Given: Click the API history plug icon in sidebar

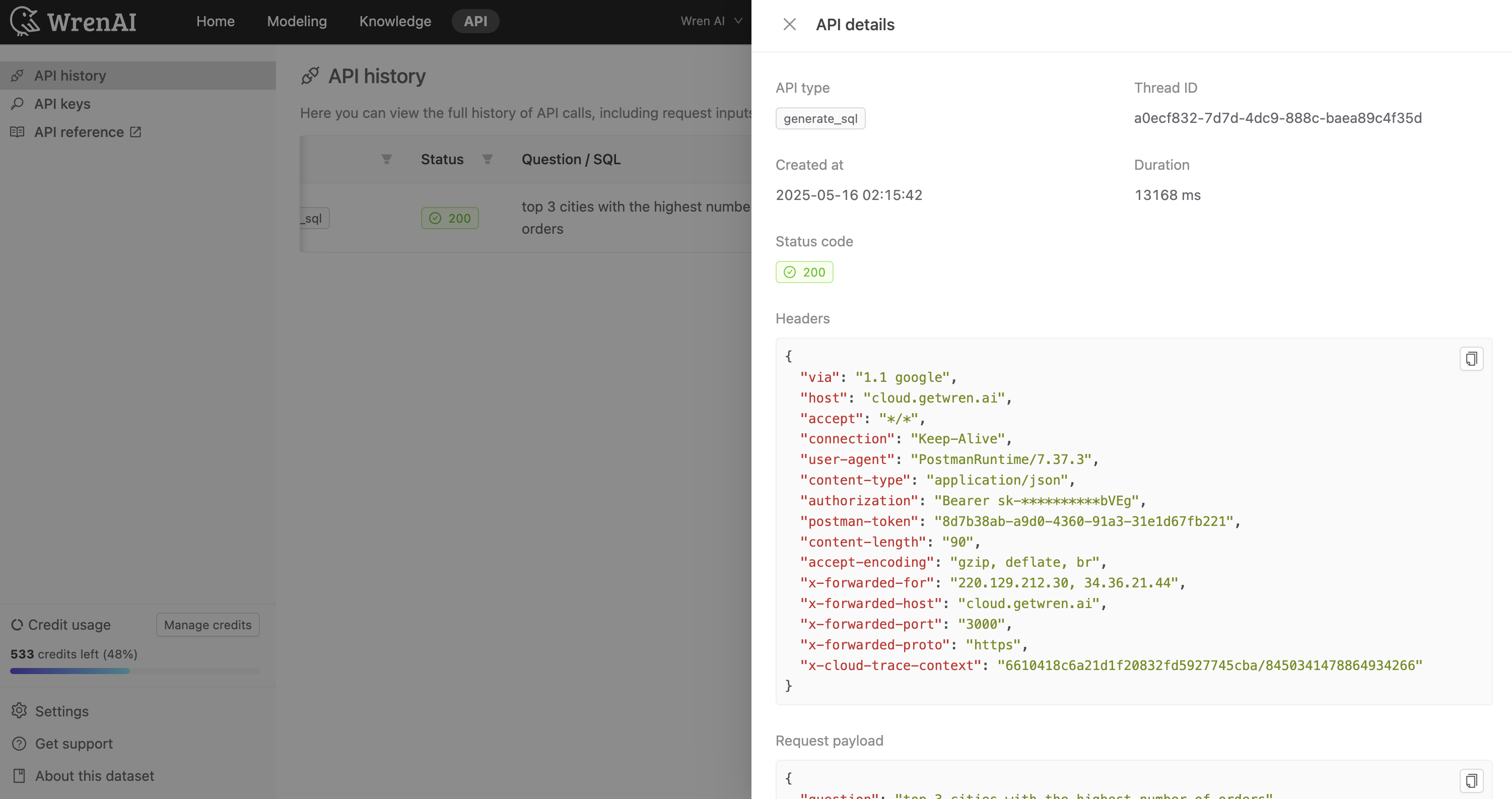Looking at the screenshot, I should pyautogui.click(x=17, y=76).
